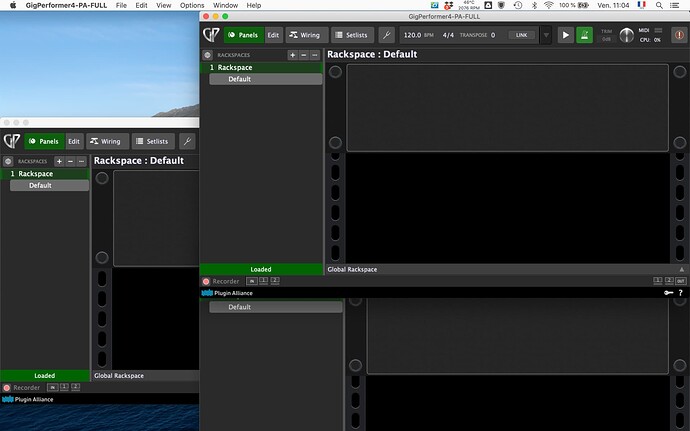Set the 120.0 BPM tempo field
This screenshot has height=431, width=690.
412,35
